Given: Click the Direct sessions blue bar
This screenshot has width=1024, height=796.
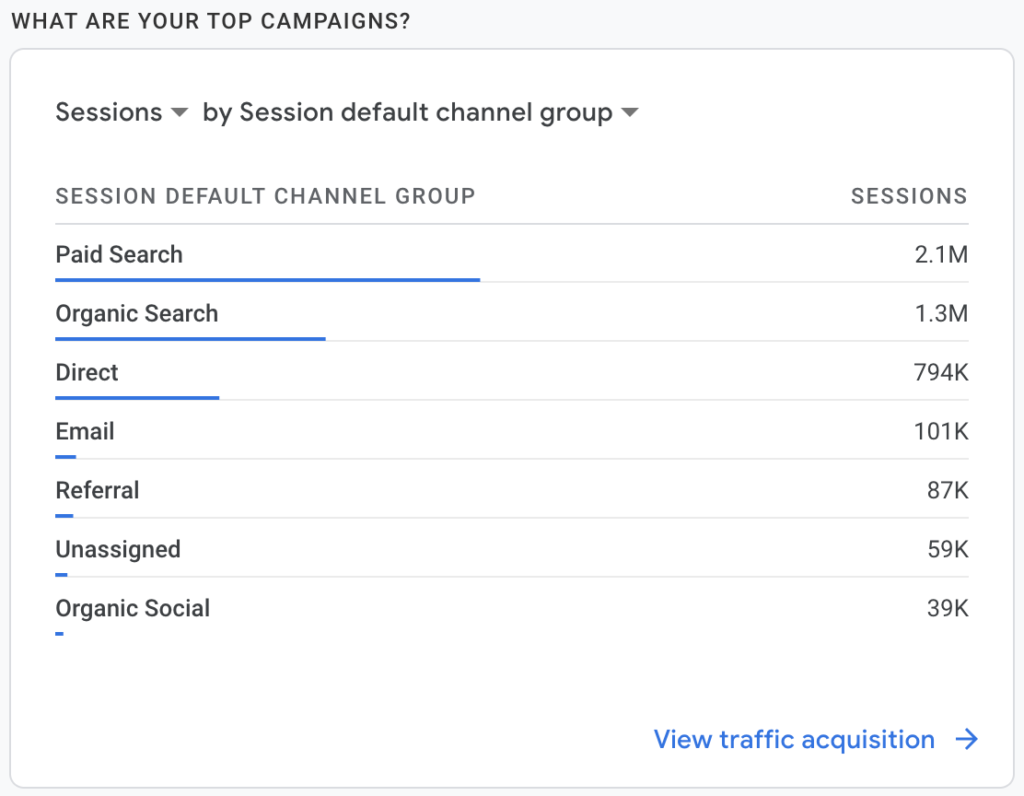Looking at the screenshot, I should coord(137,397).
